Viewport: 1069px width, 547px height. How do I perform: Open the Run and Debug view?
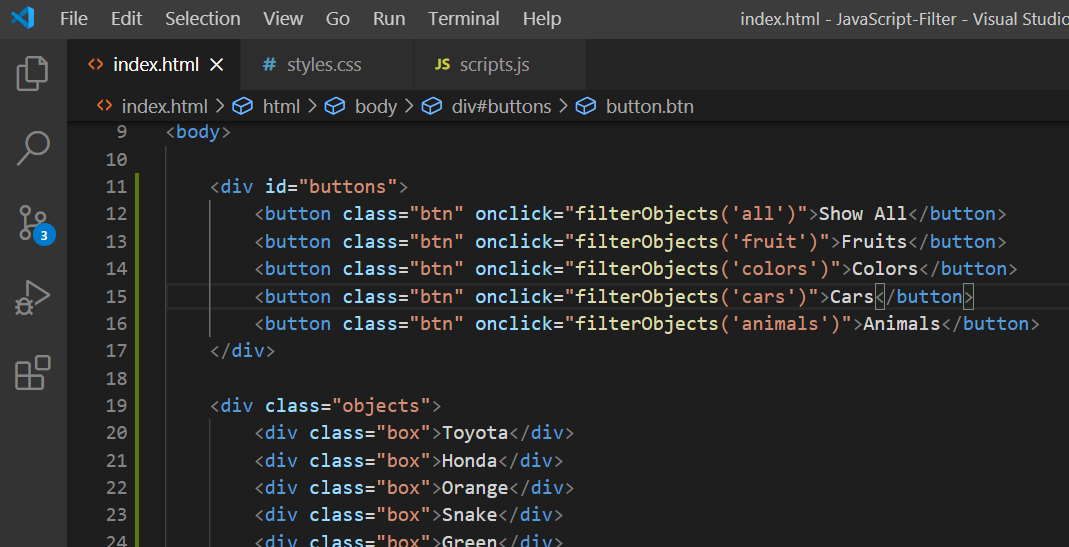coord(33,298)
